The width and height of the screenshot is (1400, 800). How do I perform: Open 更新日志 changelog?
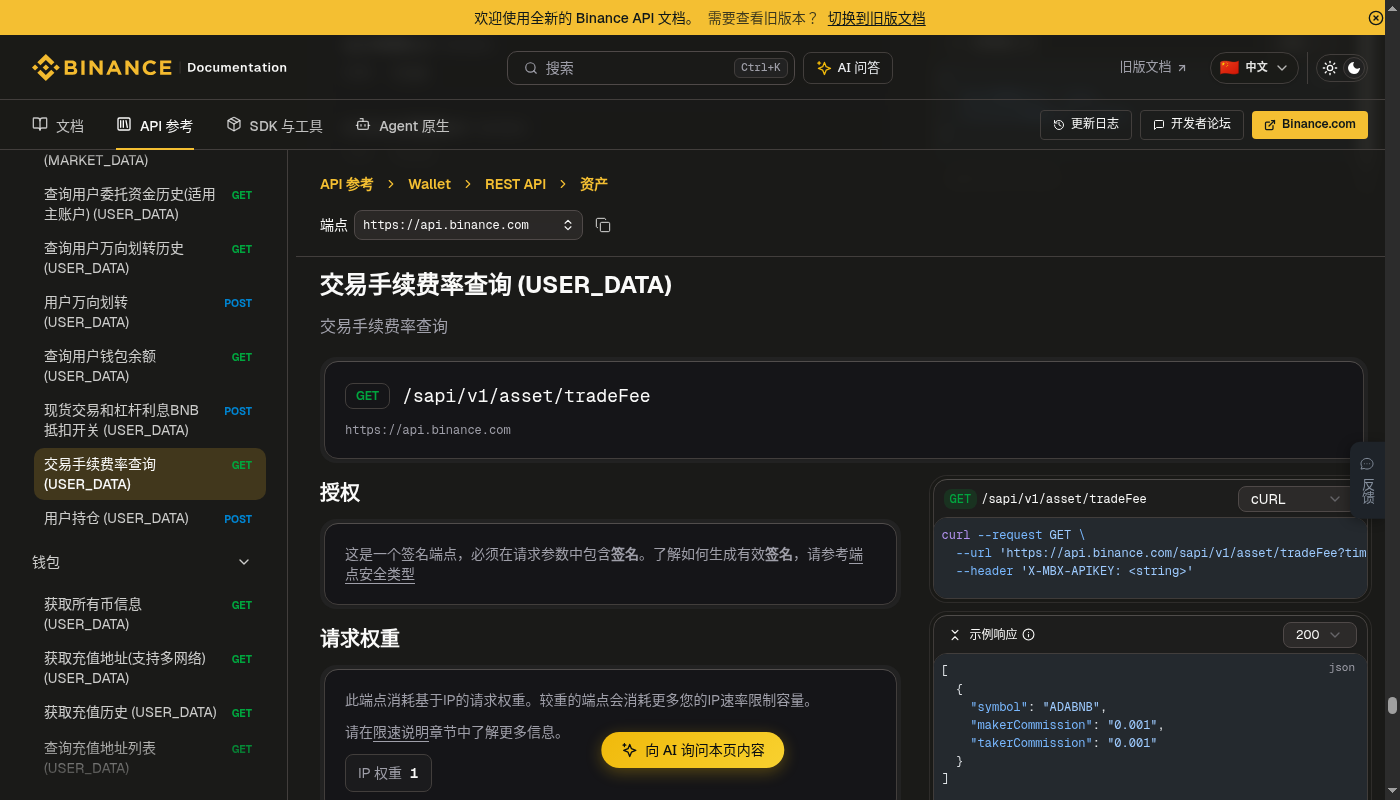pyautogui.click(x=1086, y=124)
